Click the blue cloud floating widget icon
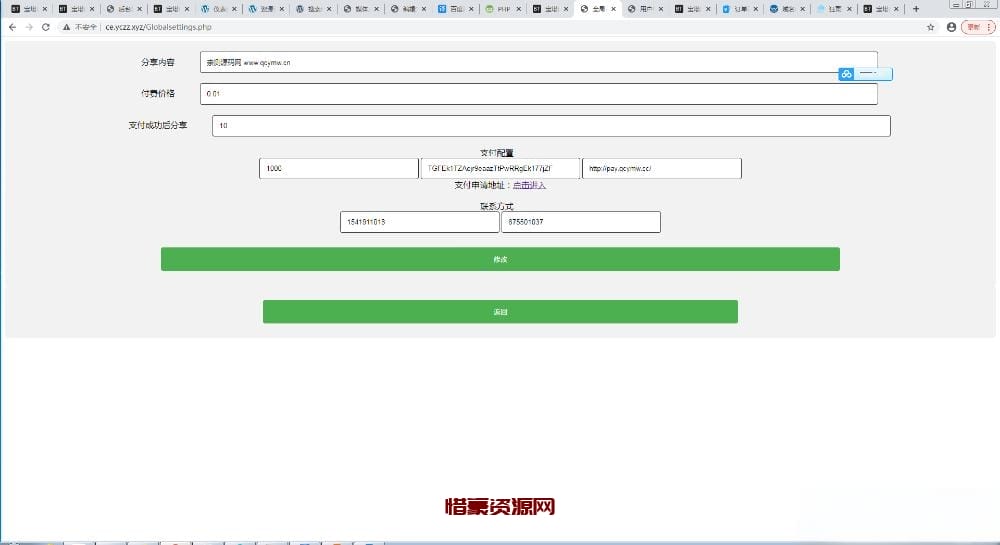This screenshot has width=1000, height=545. coord(846,74)
